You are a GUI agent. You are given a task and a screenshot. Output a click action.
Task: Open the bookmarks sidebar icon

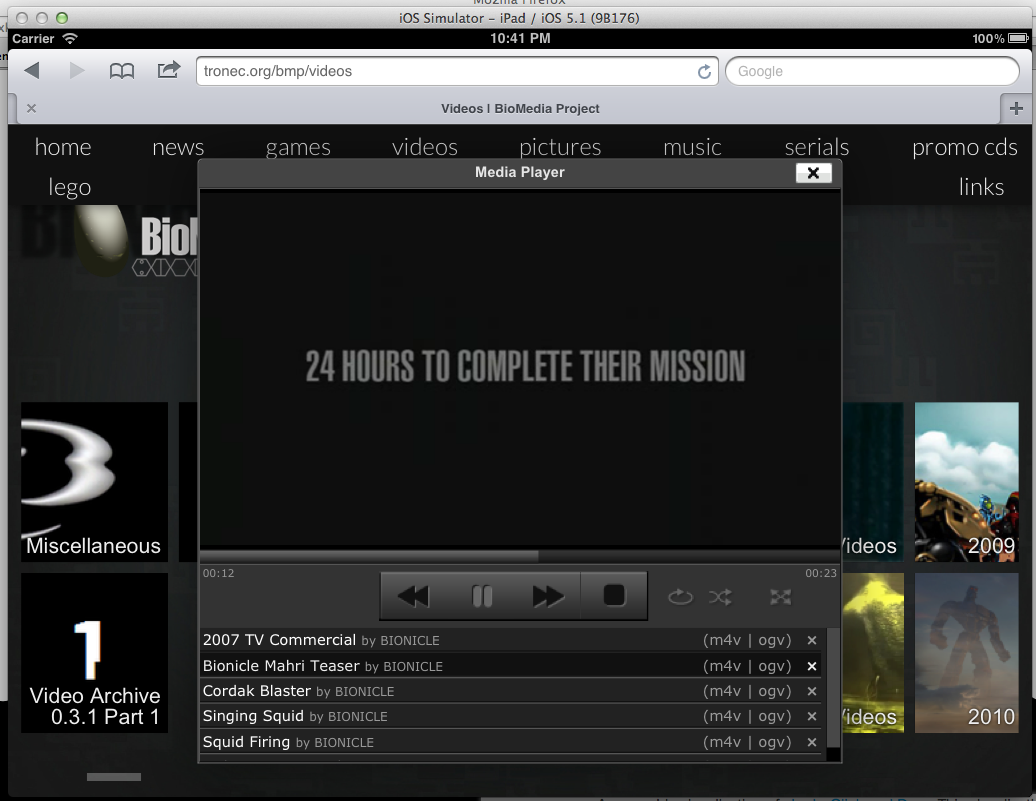[x=122, y=70]
